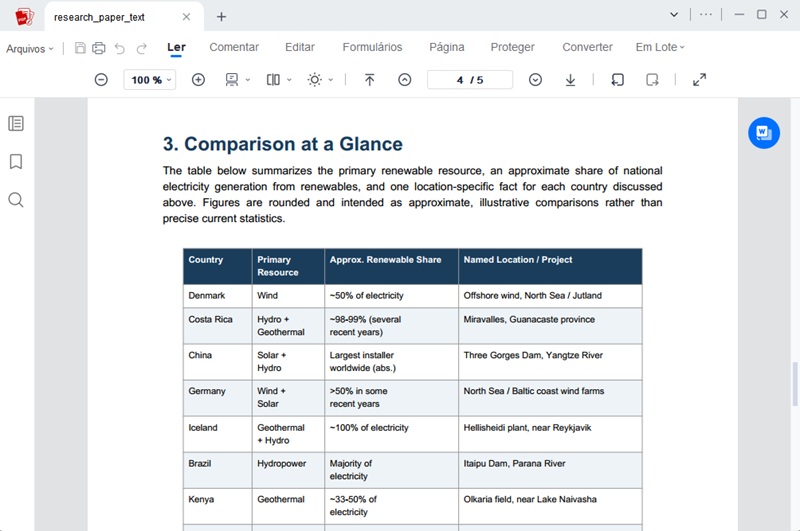Expand the reading mode dropdown arrow

(x=331, y=80)
